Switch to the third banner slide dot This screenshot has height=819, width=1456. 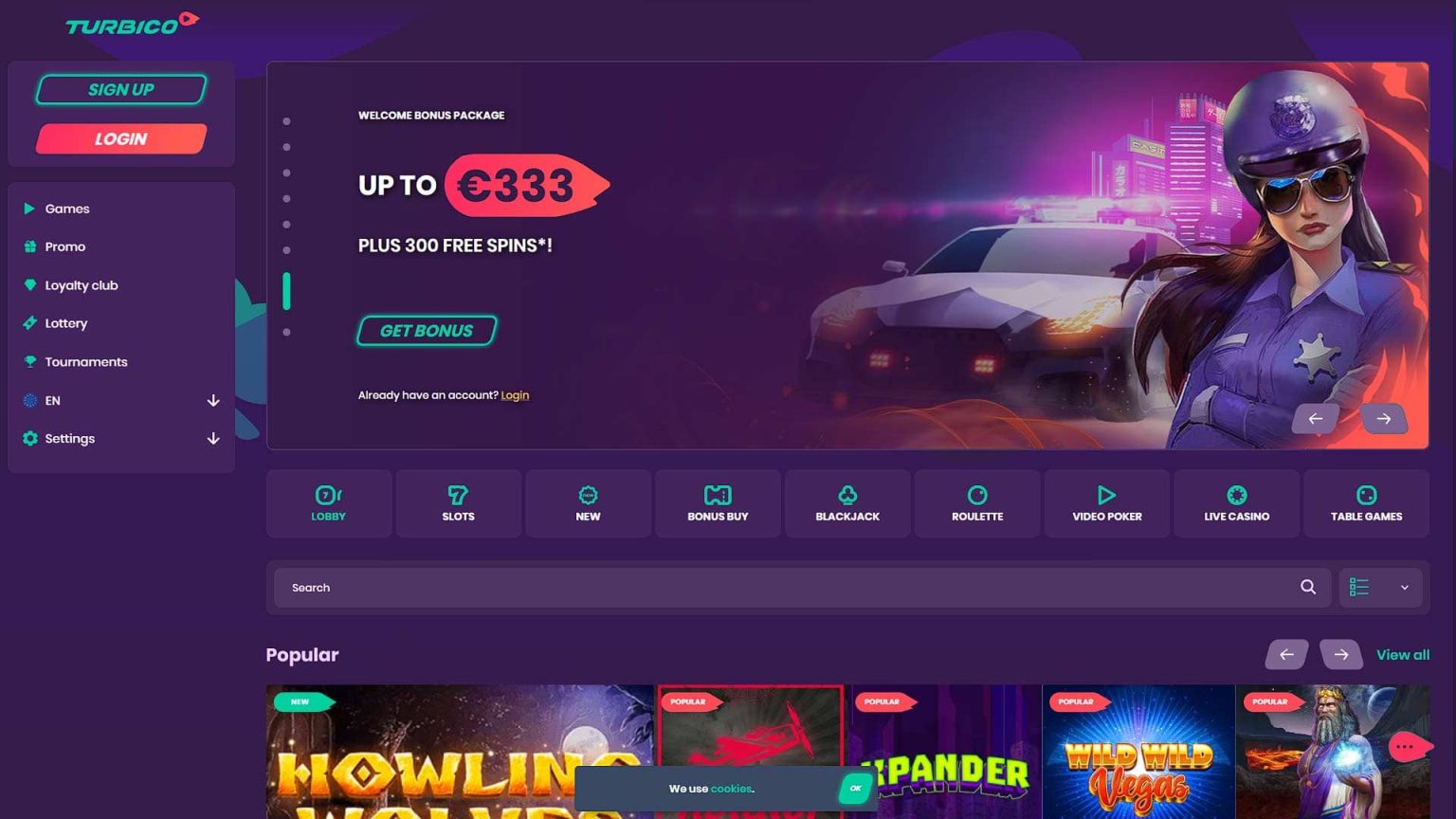286,173
